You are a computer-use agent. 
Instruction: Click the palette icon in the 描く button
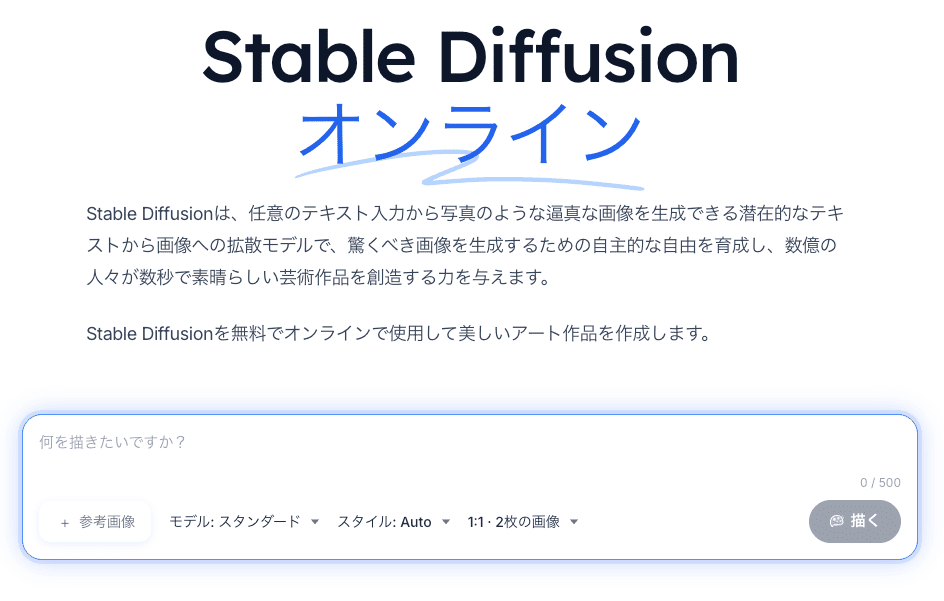837,521
